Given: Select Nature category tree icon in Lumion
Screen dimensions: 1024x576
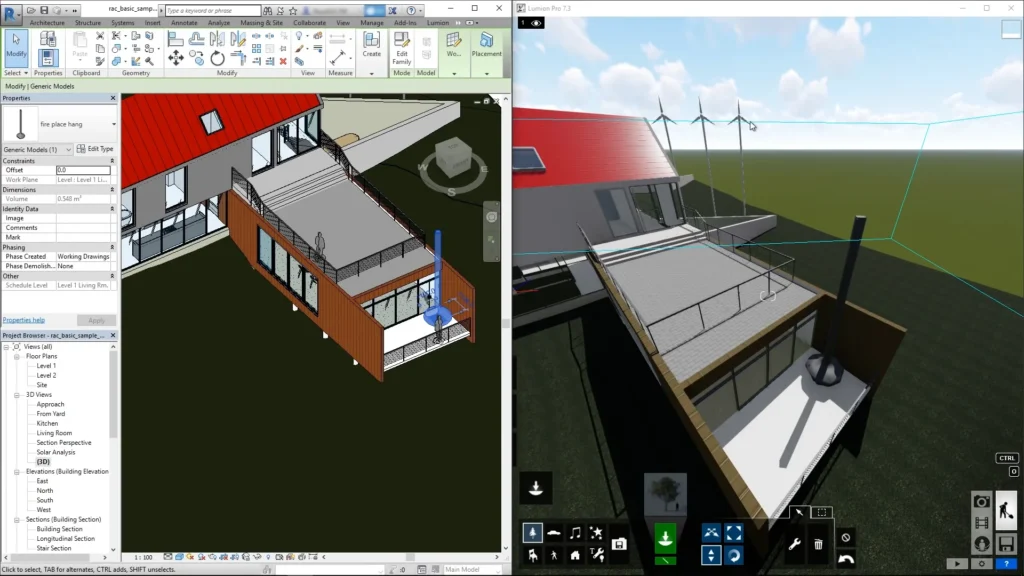Looking at the screenshot, I should (532, 533).
